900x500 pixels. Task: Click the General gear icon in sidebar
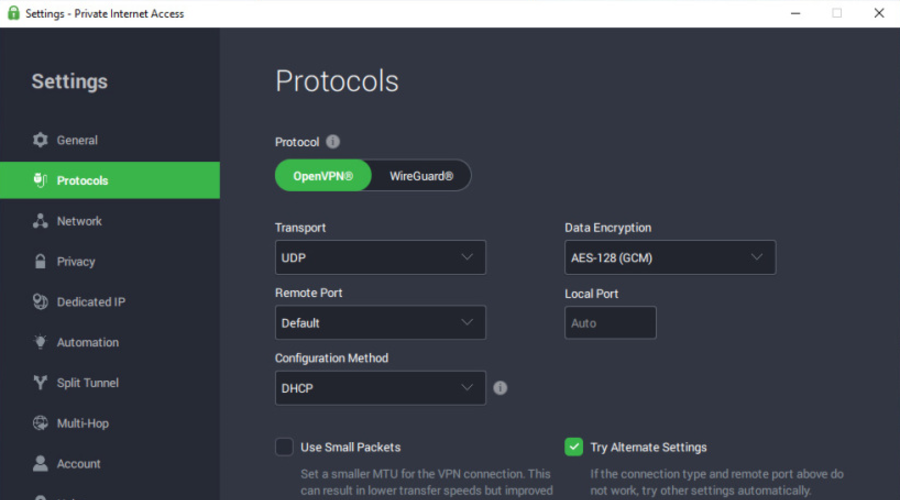coord(40,140)
